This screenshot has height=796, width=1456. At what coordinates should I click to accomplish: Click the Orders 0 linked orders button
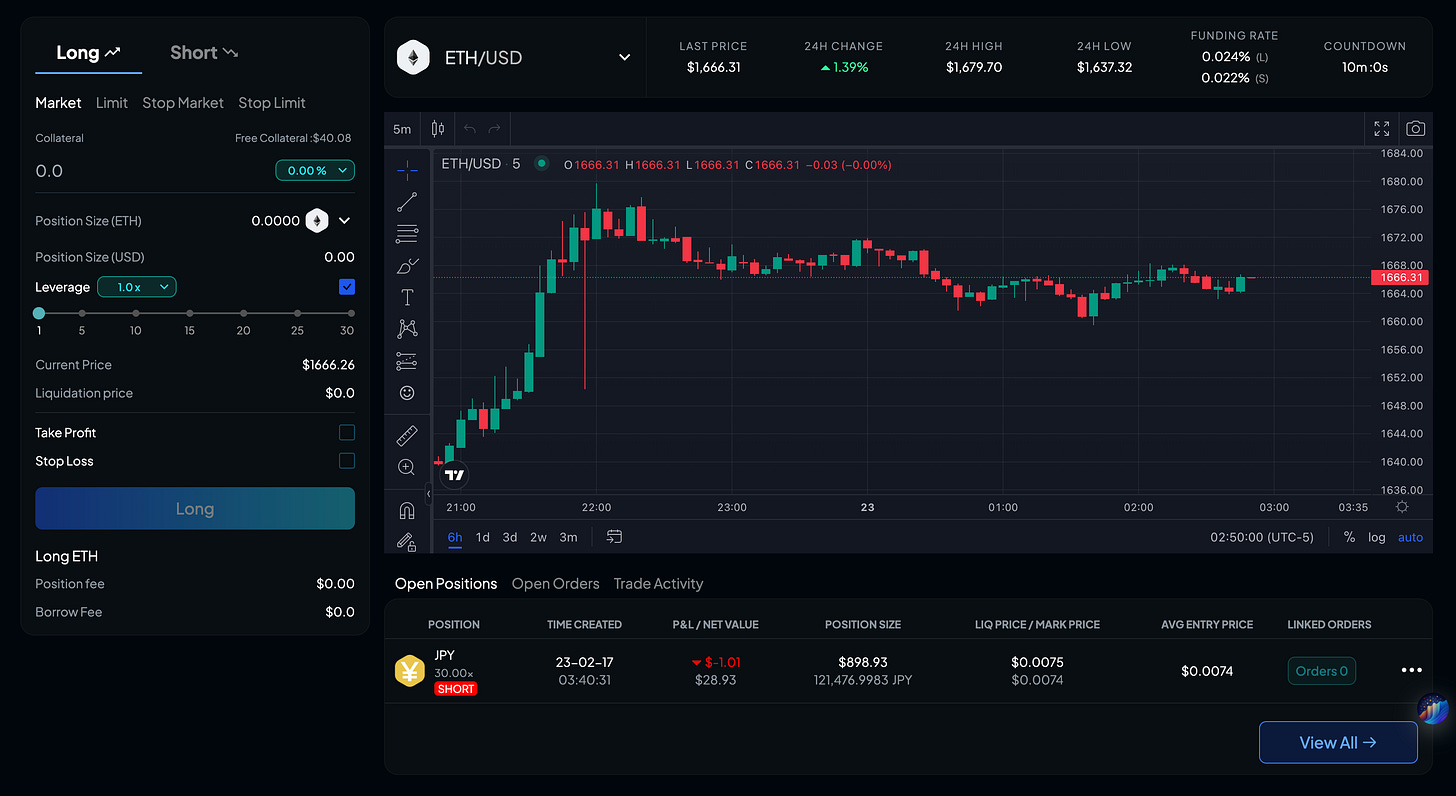pos(1321,671)
